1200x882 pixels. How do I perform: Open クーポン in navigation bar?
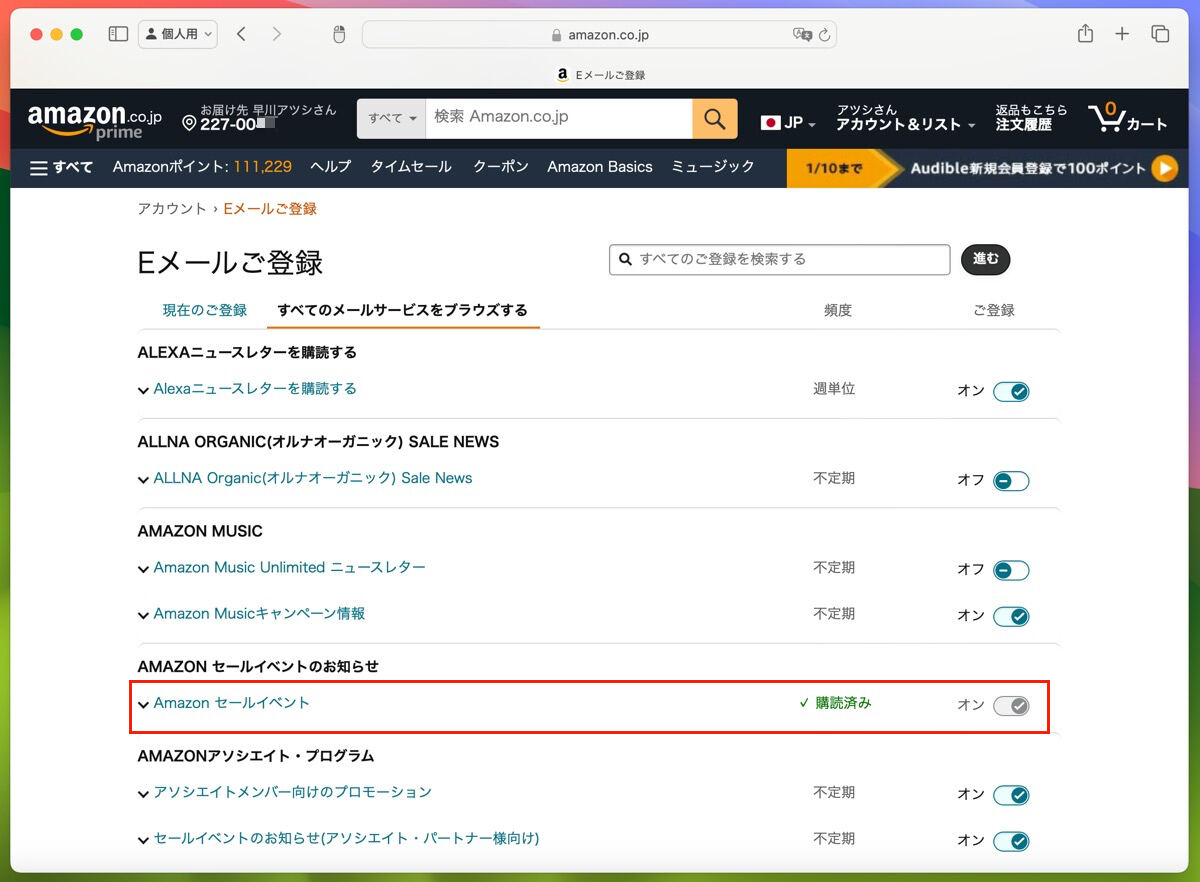501,167
